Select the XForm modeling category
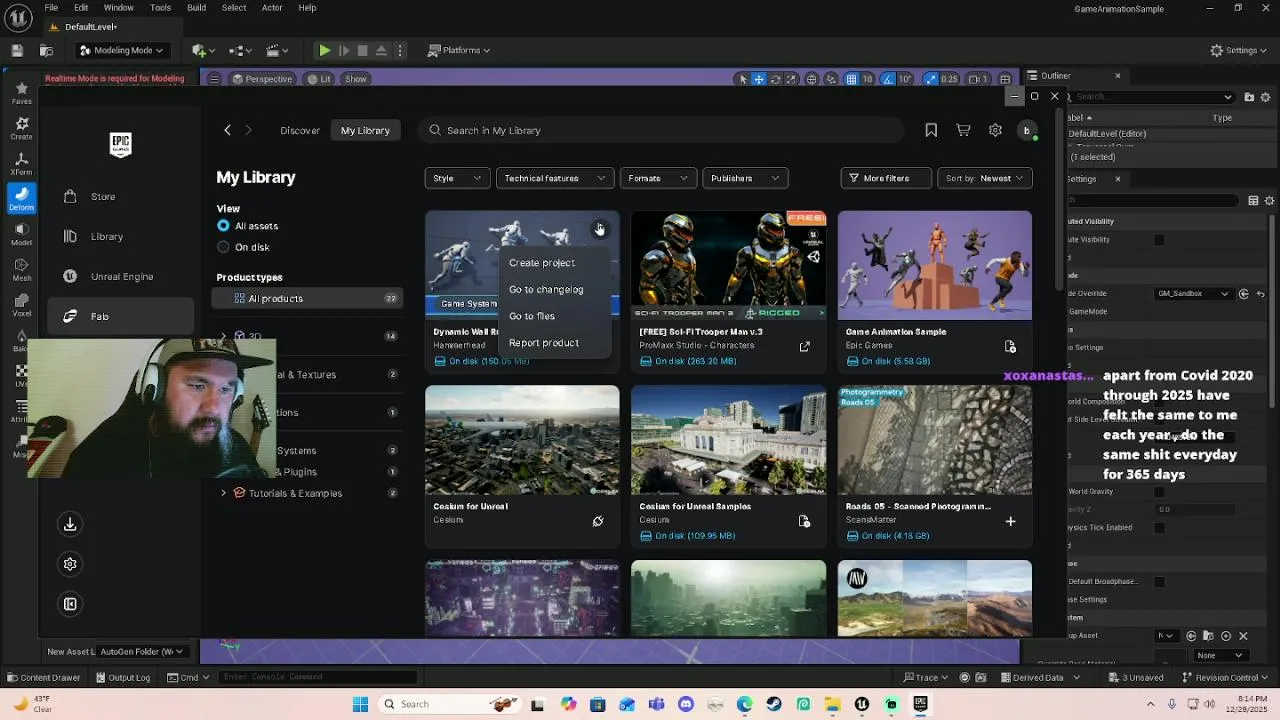 click(x=21, y=164)
